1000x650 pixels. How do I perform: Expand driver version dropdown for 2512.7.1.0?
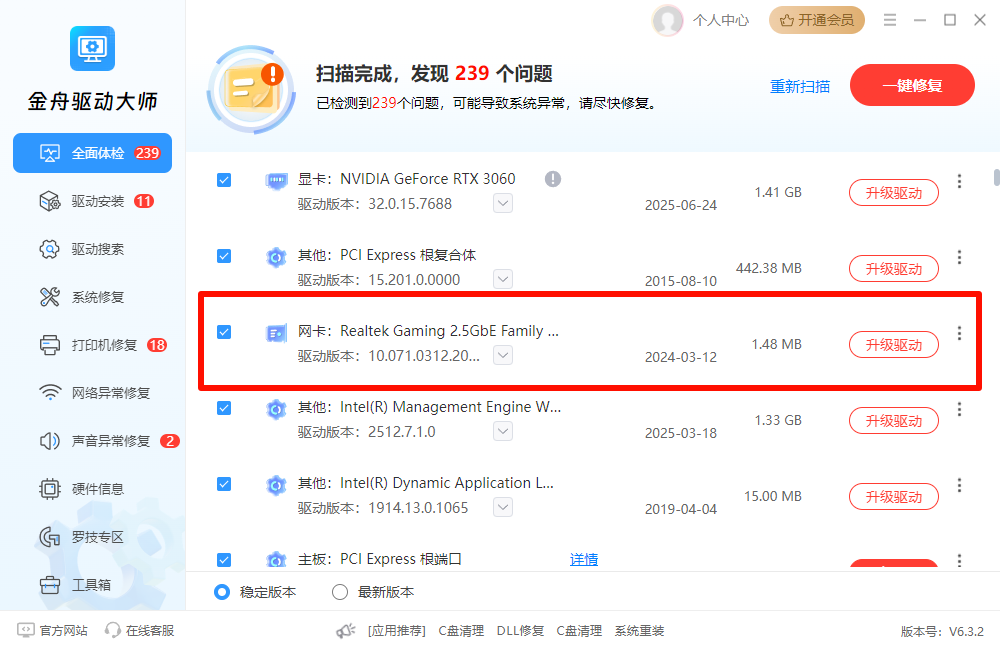tap(503, 431)
